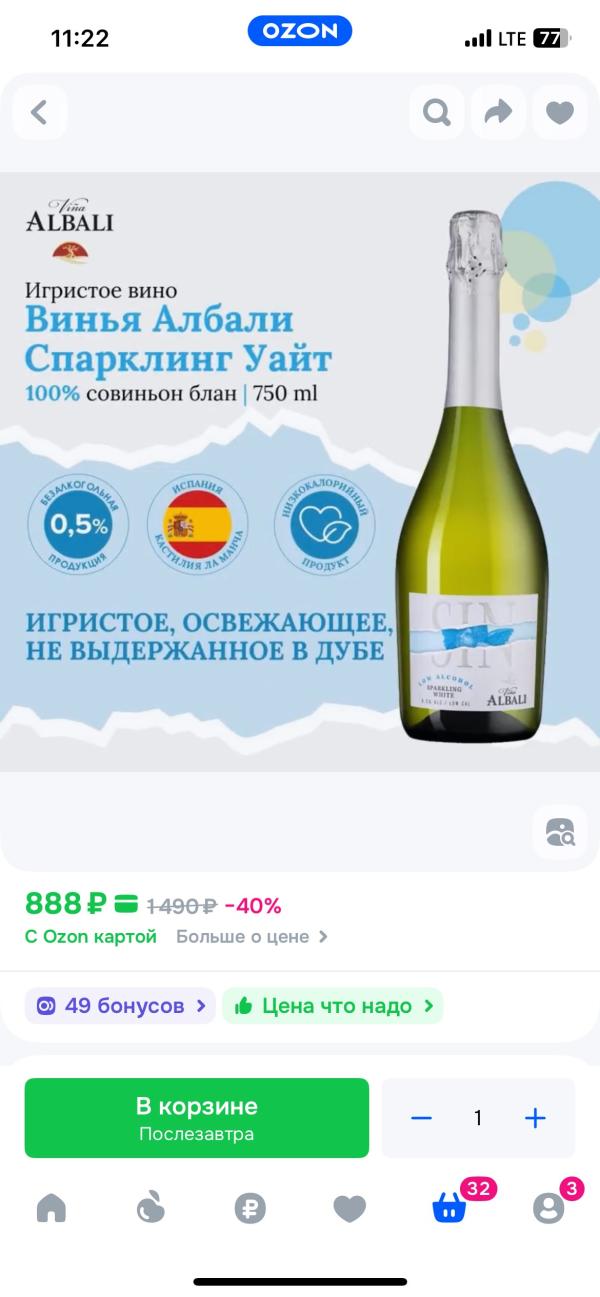Add product to favorites heart icon
The width and height of the screenshot is (600, 1297).
click(560, 112)
